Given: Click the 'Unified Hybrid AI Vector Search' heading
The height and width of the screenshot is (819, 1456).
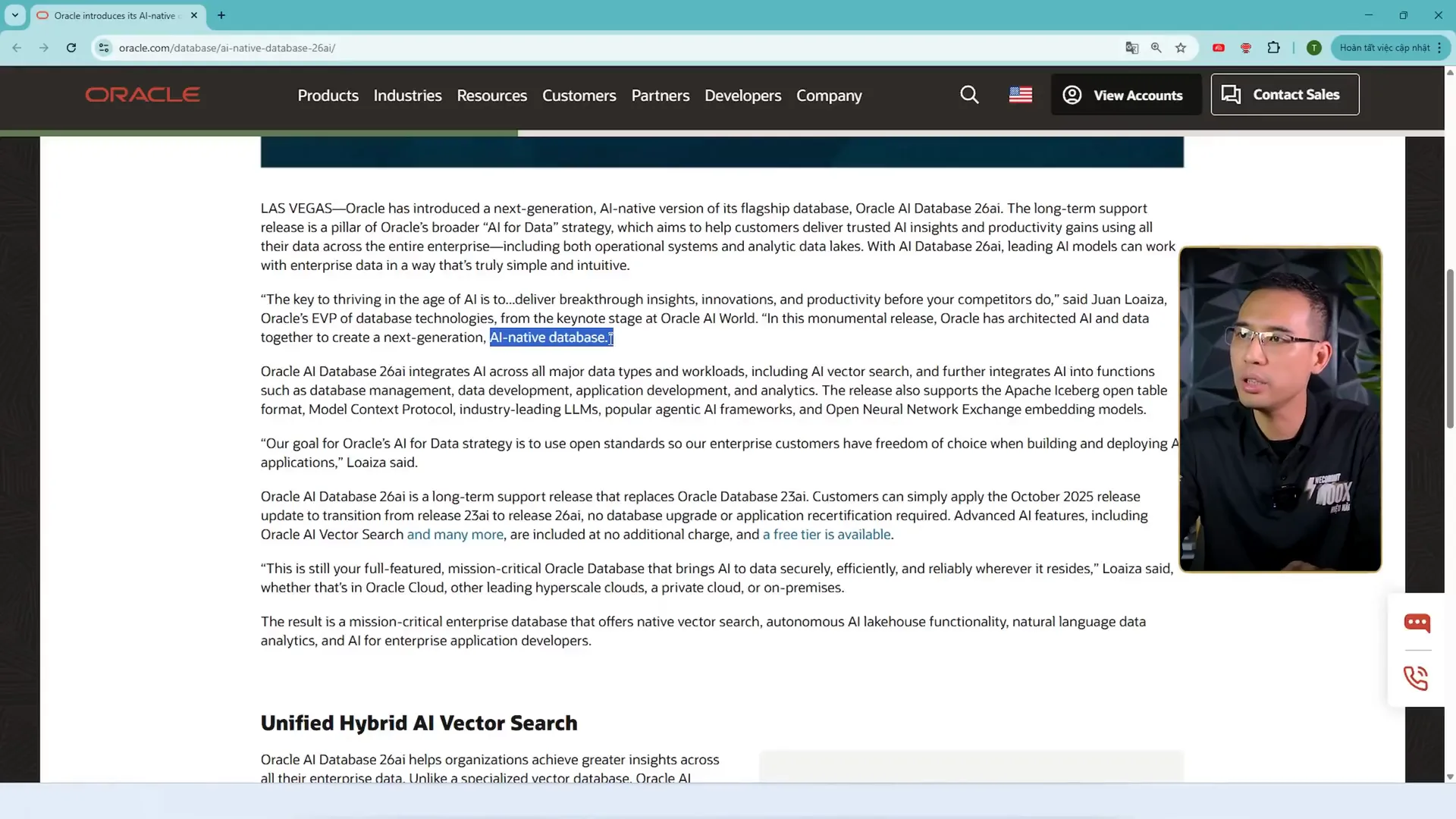Looking at the screenshot, I should point(419,723).
